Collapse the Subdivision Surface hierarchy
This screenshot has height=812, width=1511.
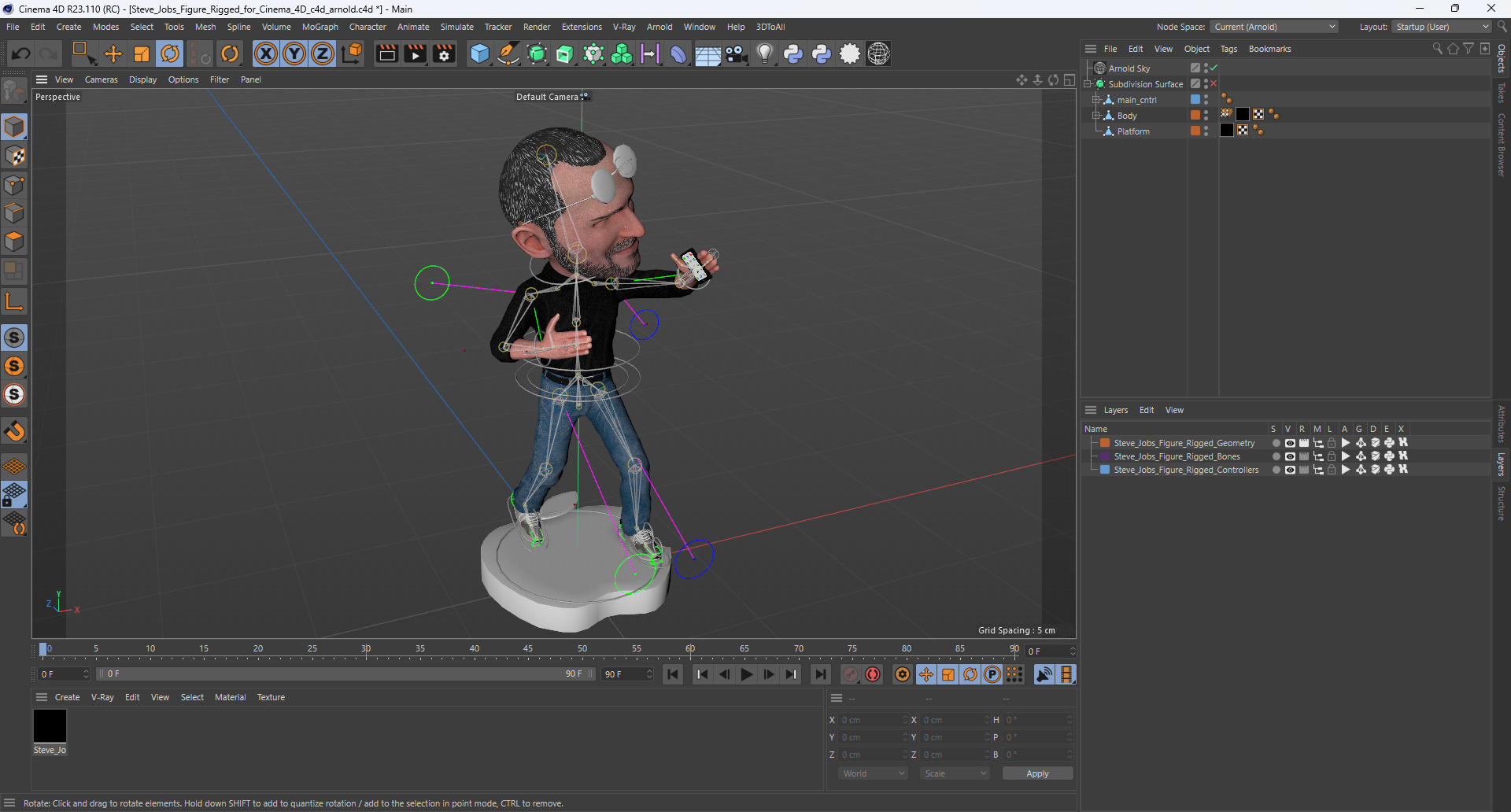tap(1087, 84)
